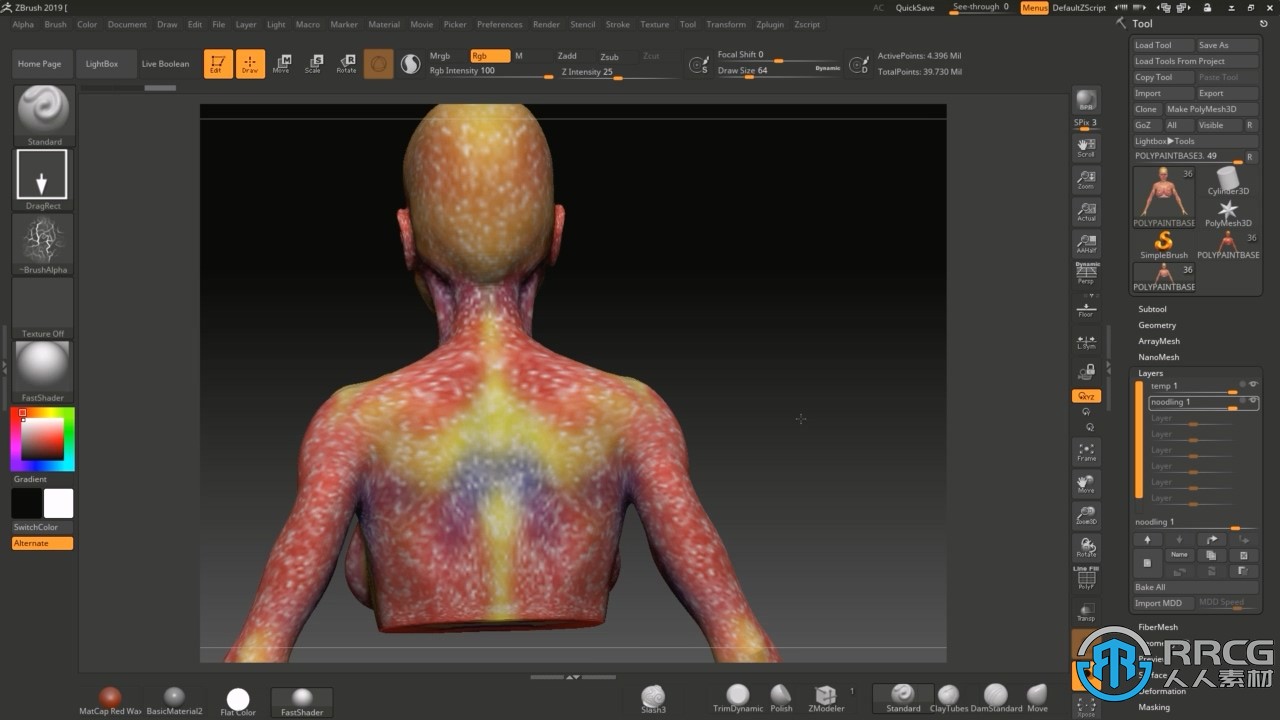Choose BasicMaterial2 material
This screenshot has width=1280, height=720.
coord(174,701)
